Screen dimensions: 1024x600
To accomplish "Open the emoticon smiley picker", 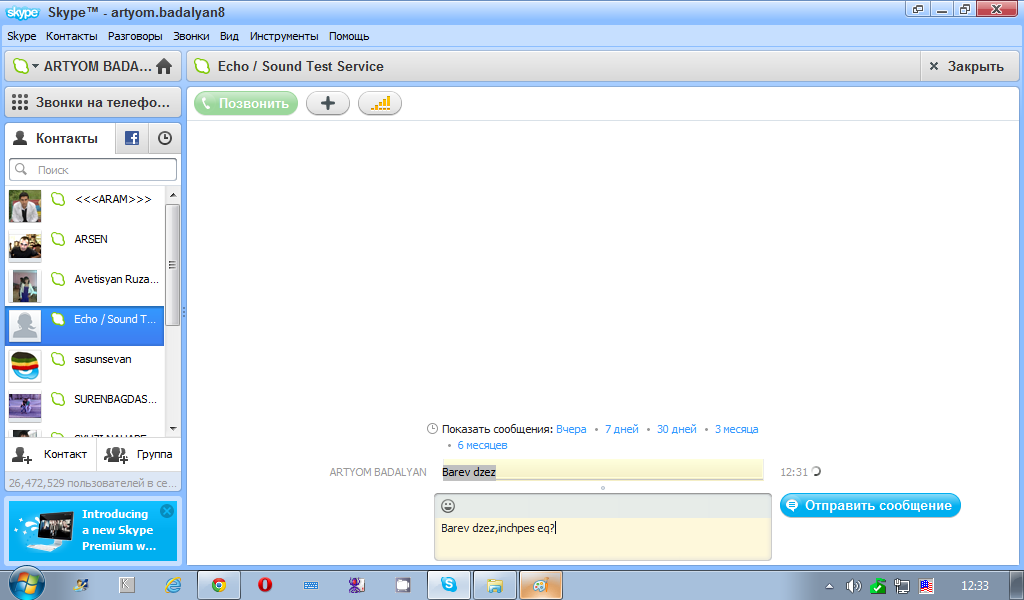I will pyautogui.click(x=448, y=506).
